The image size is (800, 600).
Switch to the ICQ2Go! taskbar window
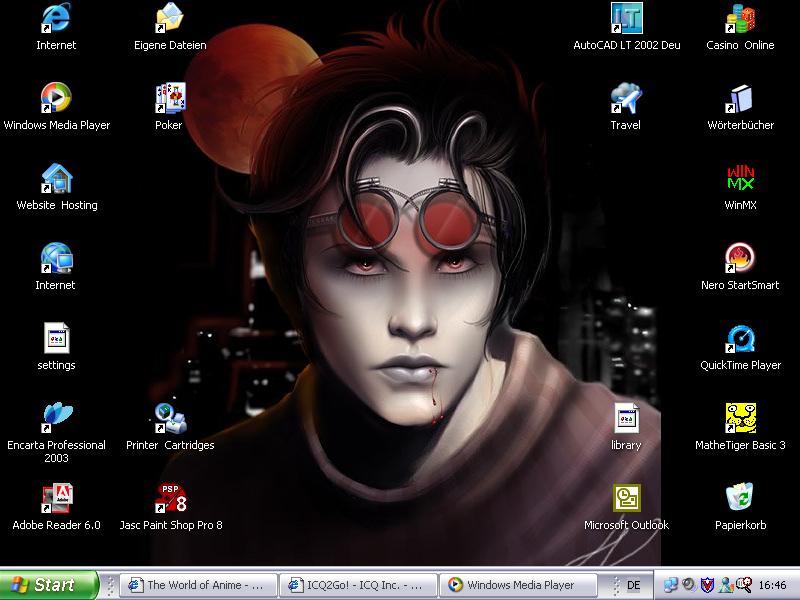coord(359,585)
